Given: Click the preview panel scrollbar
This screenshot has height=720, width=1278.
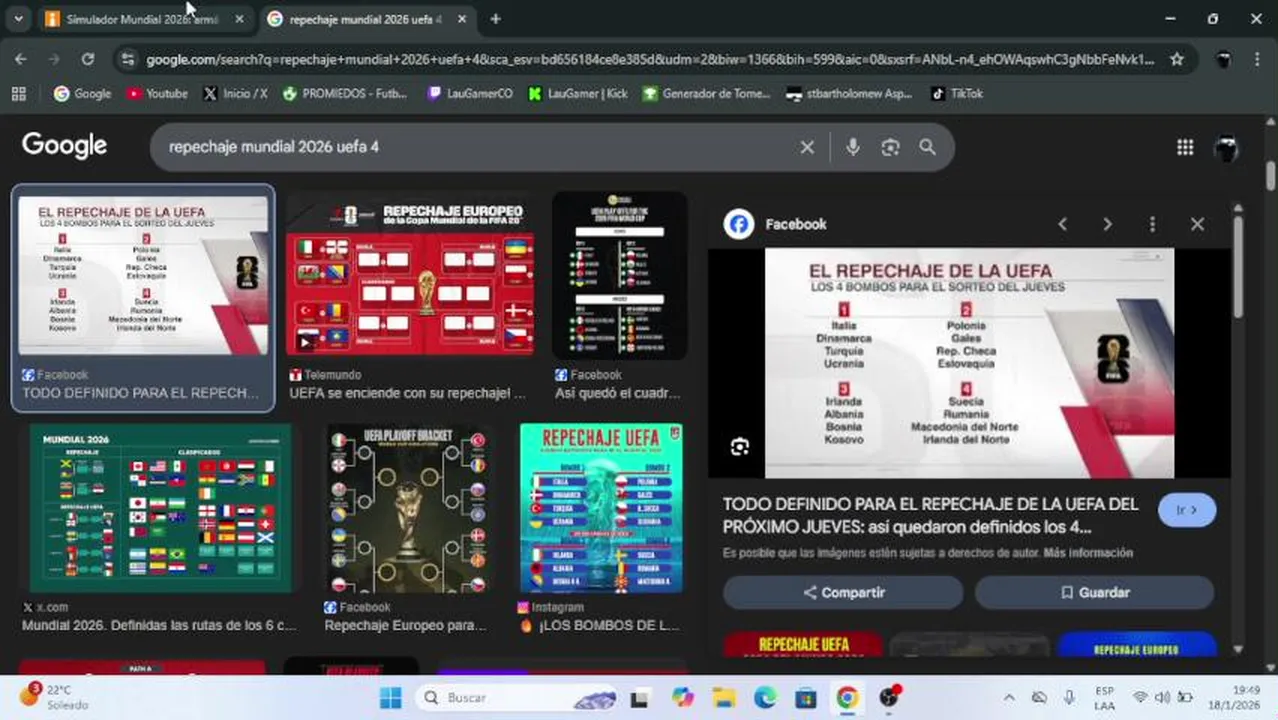Looking at the screenshot, I should (1238, 267).
